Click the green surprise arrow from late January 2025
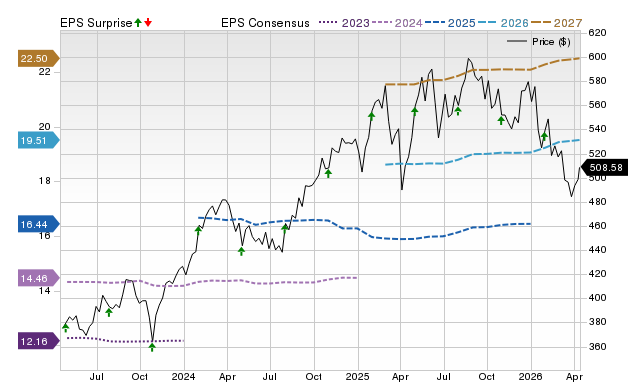Viewport: 640px width, 382px height. click(371, 116)
